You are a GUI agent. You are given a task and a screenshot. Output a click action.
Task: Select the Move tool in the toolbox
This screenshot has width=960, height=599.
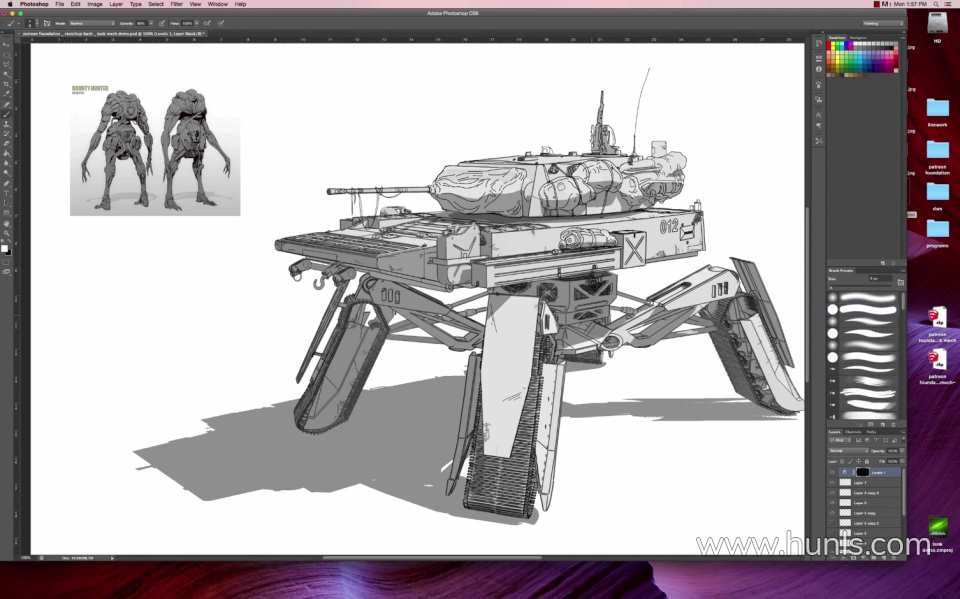tap(6, 44)
